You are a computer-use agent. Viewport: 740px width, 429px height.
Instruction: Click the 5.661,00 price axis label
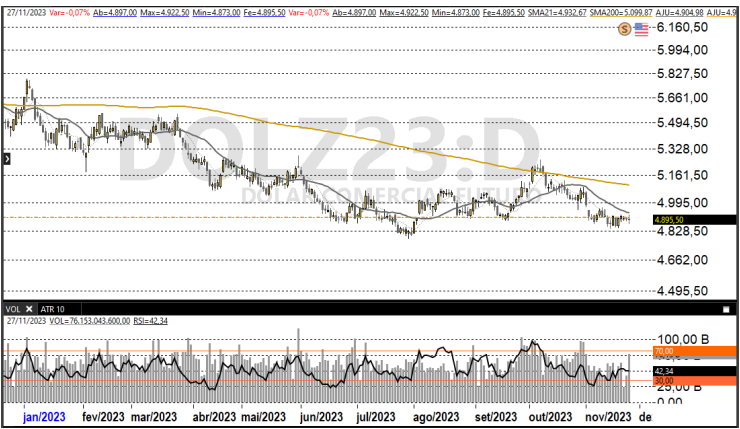click(x=682, y=98)
